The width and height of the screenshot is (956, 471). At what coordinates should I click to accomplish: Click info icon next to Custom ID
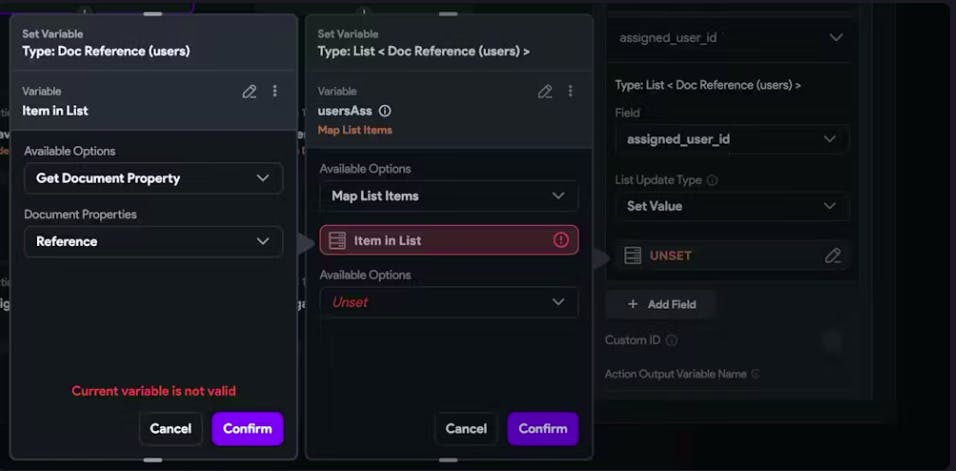[671, 340]
